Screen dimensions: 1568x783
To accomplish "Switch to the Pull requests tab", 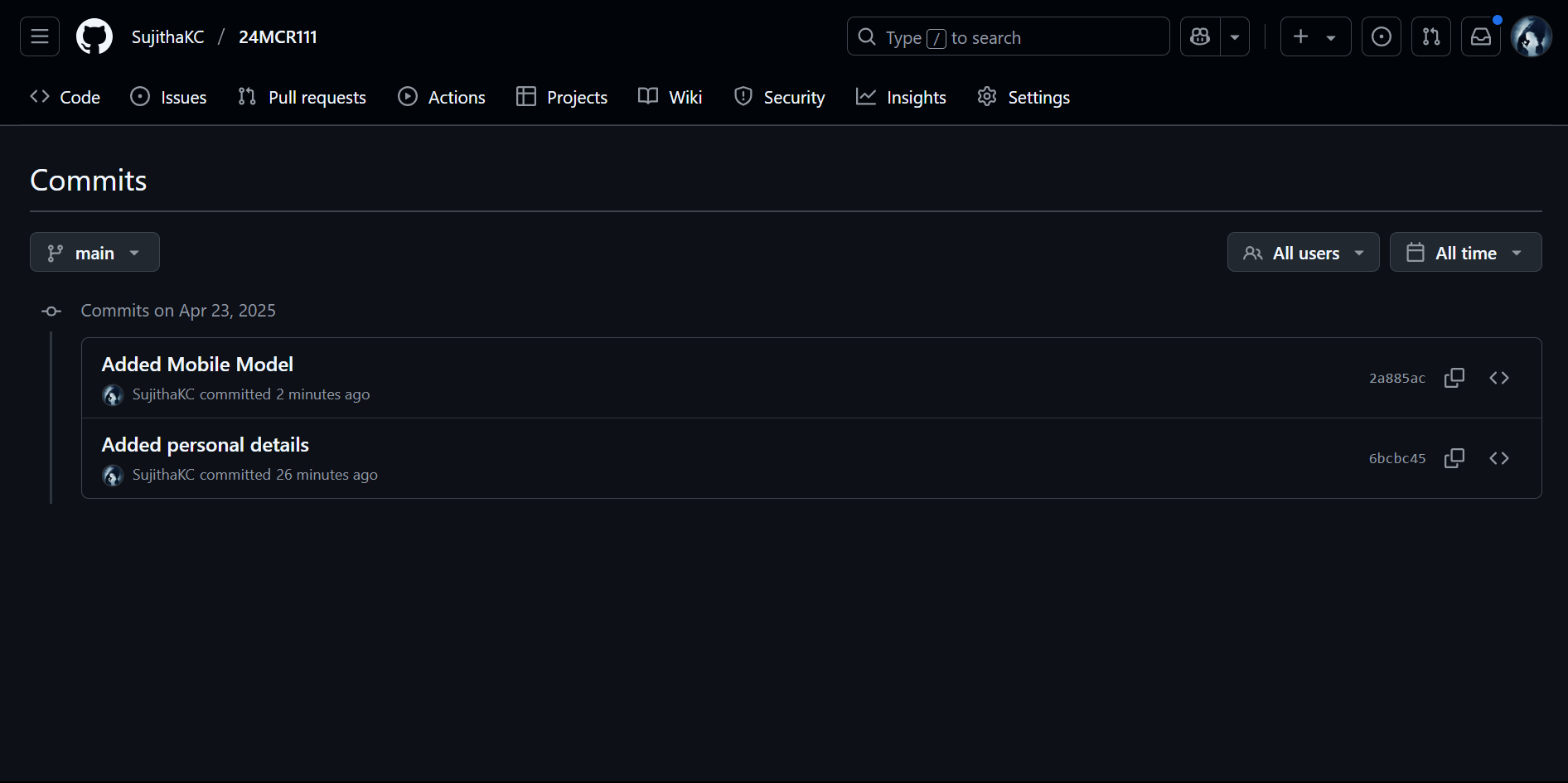I will click(x=302, y=97).
